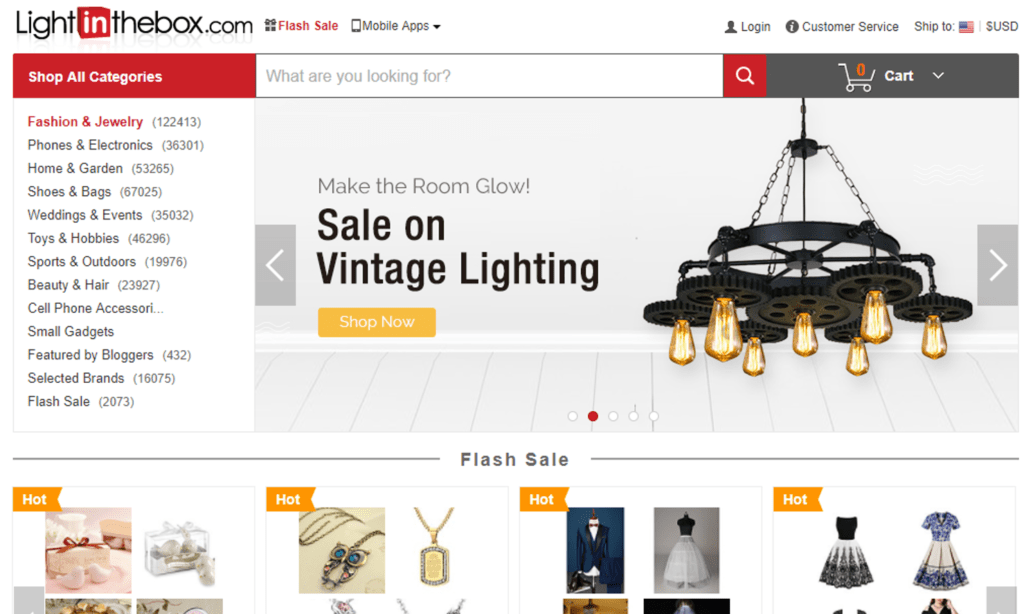
Task: Click the search input field
Action: click(x=489, y=76)
